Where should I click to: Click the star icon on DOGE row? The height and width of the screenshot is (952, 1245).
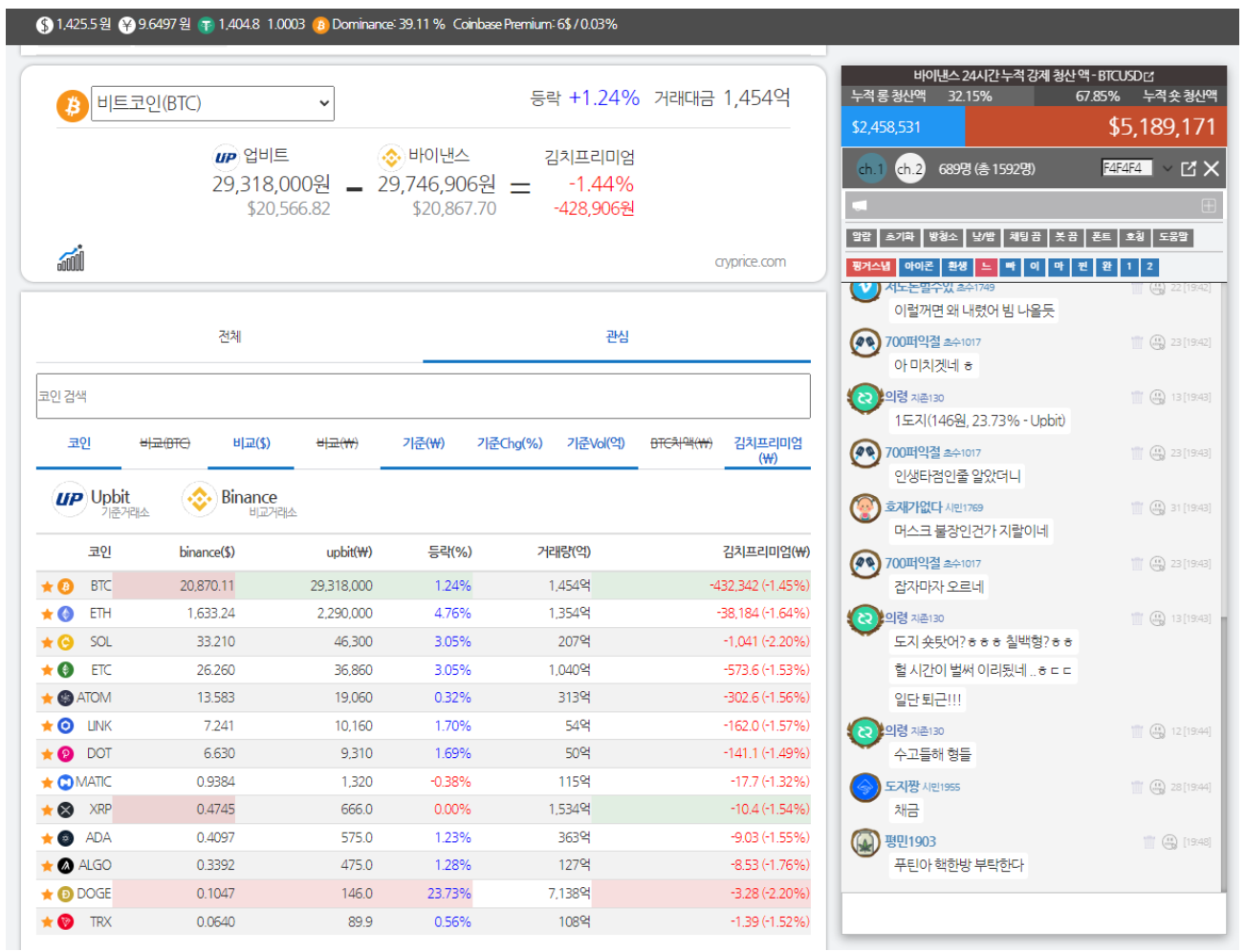pos(47,895)
